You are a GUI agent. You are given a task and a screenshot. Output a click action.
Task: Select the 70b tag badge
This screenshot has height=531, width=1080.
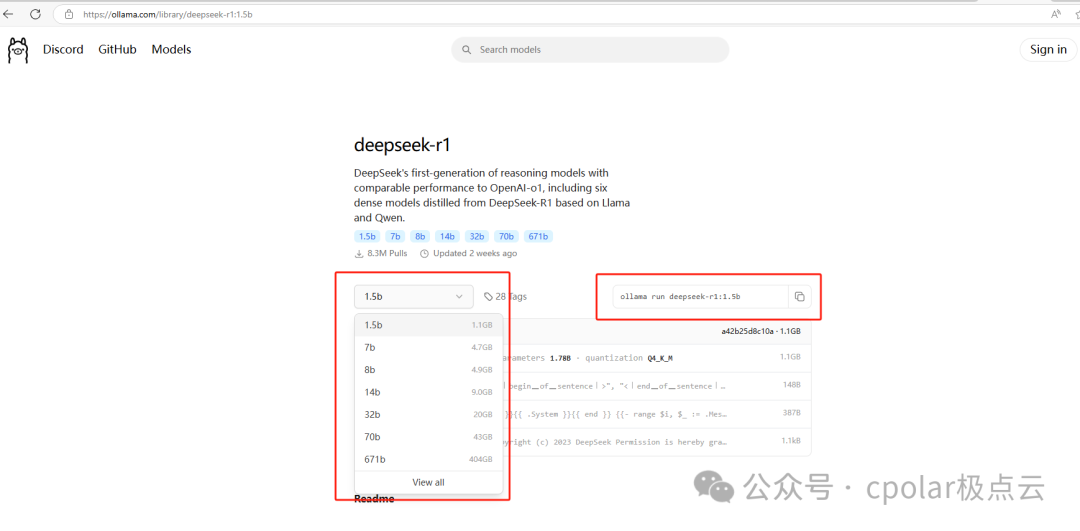tap(506, 236)
